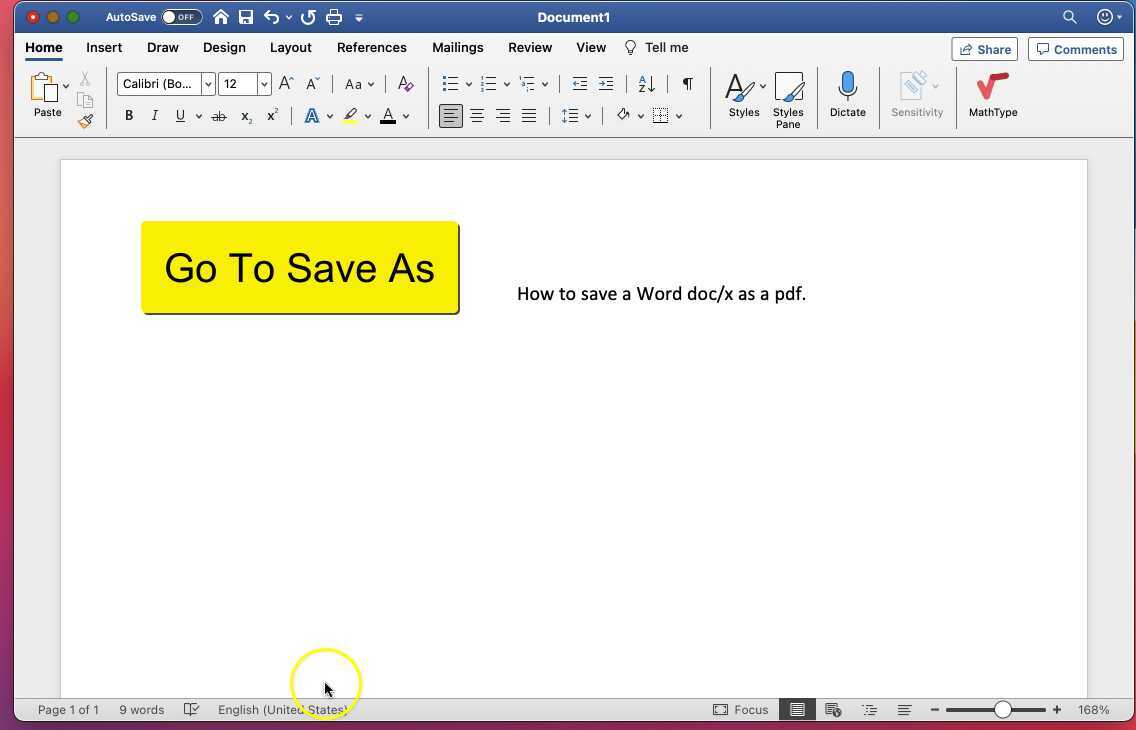
Task: Expand the highlight color options
Action: [366, 116]
